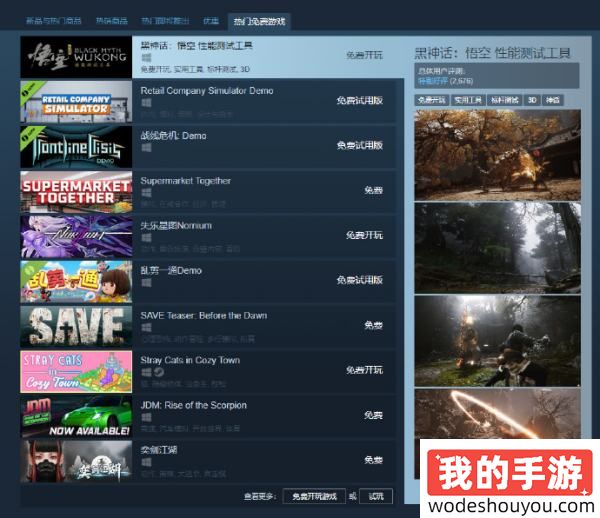600x518 pixels.
Task: Click Windows icon under SAVE Teaser: Before the Dawn
Action: 146,327
